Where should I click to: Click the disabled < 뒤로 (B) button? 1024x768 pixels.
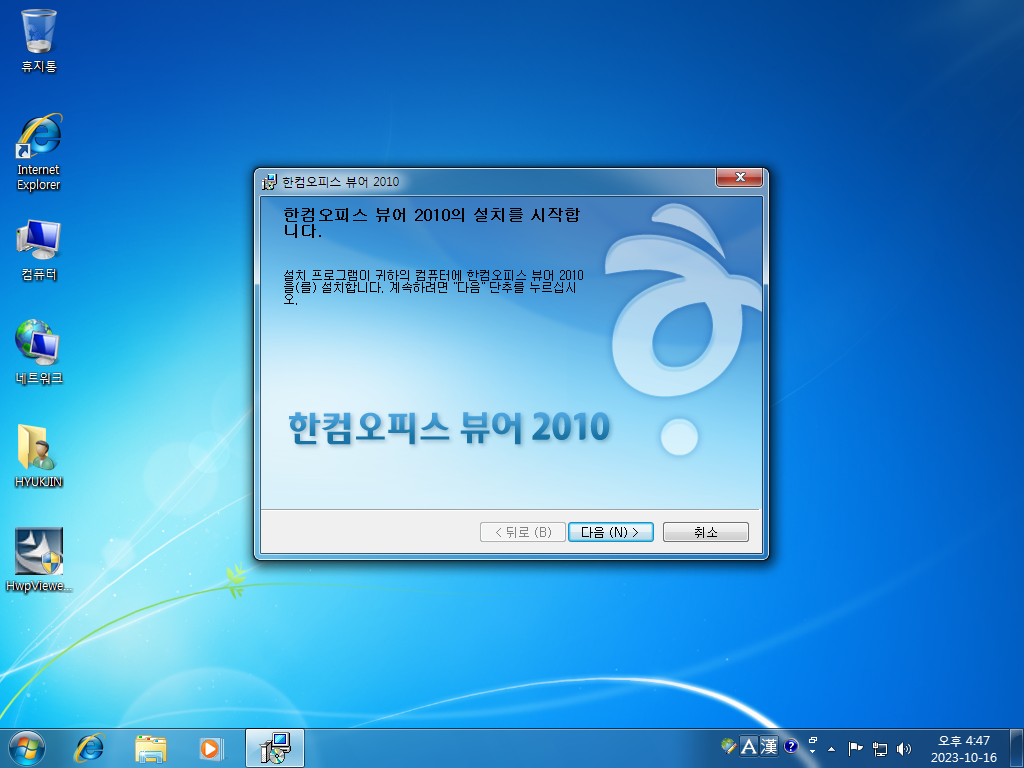click(522, 532)
